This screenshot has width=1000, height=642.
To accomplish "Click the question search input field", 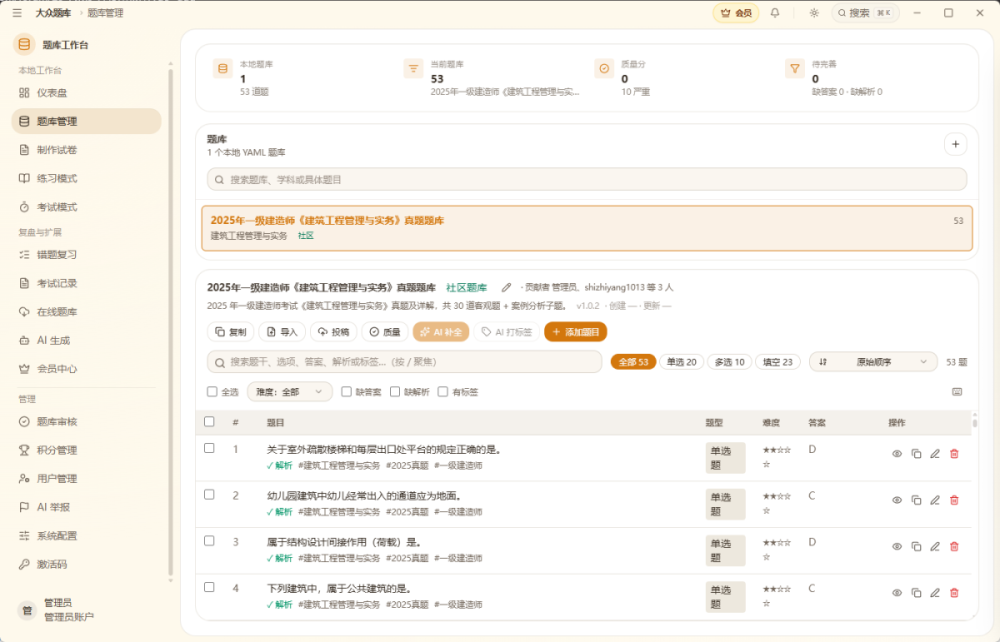I will pos(404,361).
